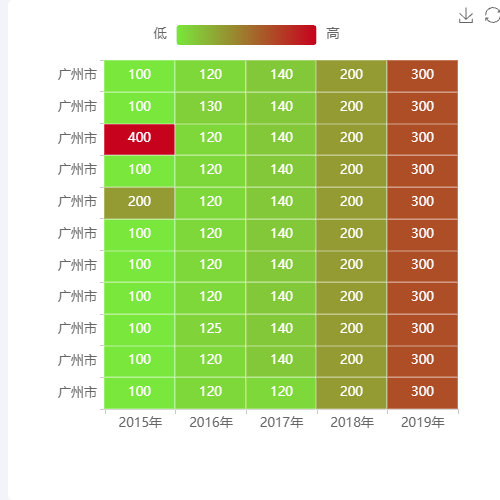Click the 2016年 axis label
The width and height of the screenshot is (500, 500).
(211, 422)
